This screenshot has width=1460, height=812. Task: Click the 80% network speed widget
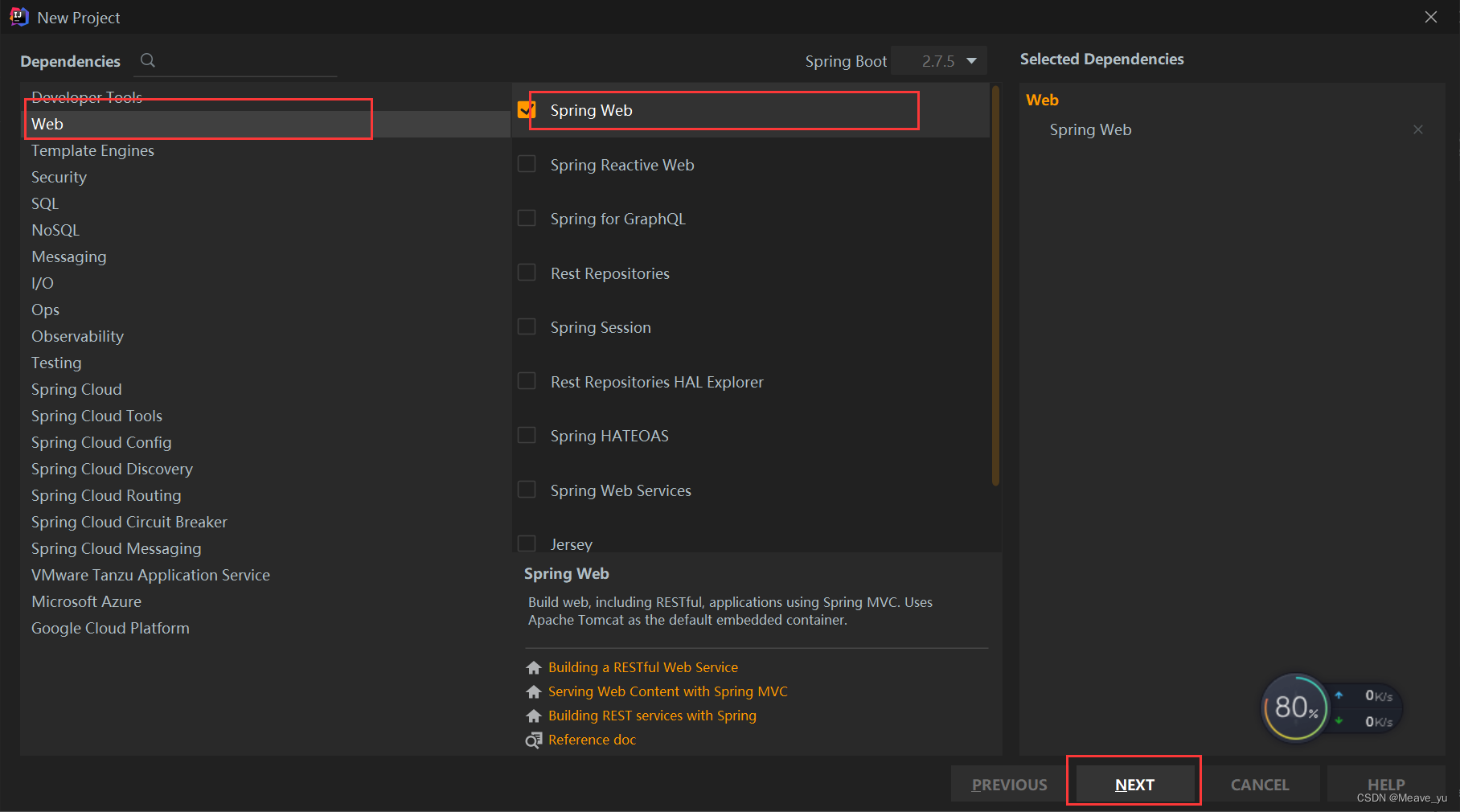(1331, 708)
